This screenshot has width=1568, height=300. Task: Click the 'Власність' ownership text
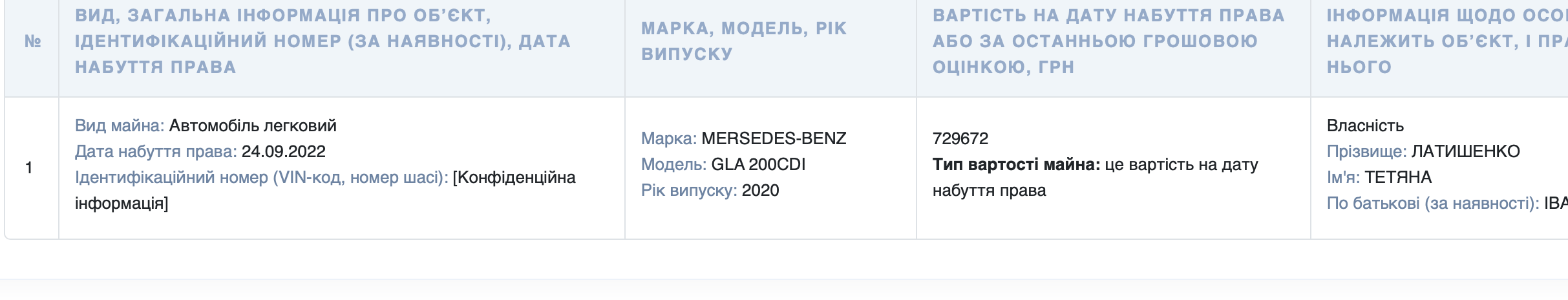pos(1365,125)
